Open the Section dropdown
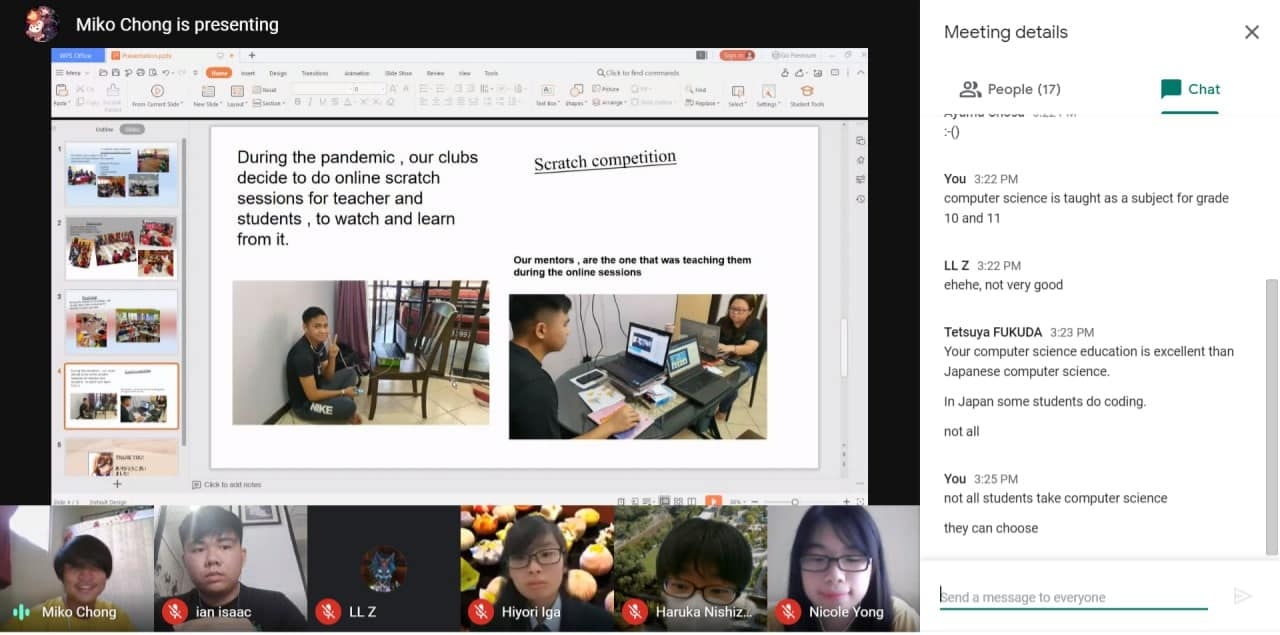1280x635 pixels. point(268,103)
